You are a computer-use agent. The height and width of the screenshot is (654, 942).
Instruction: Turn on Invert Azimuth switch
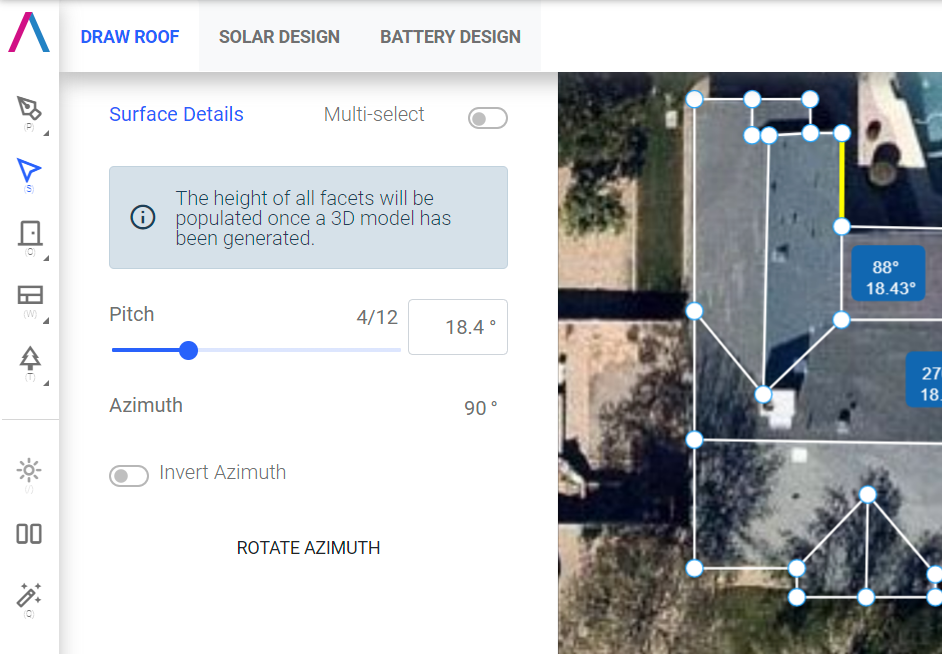pos(129,476)
